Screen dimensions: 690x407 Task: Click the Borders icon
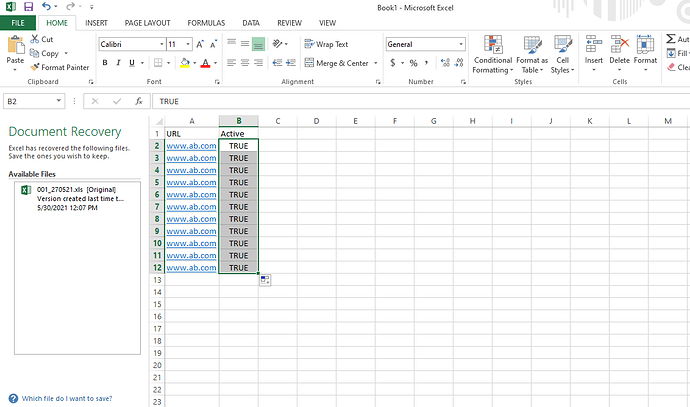(x=158, y=63)
